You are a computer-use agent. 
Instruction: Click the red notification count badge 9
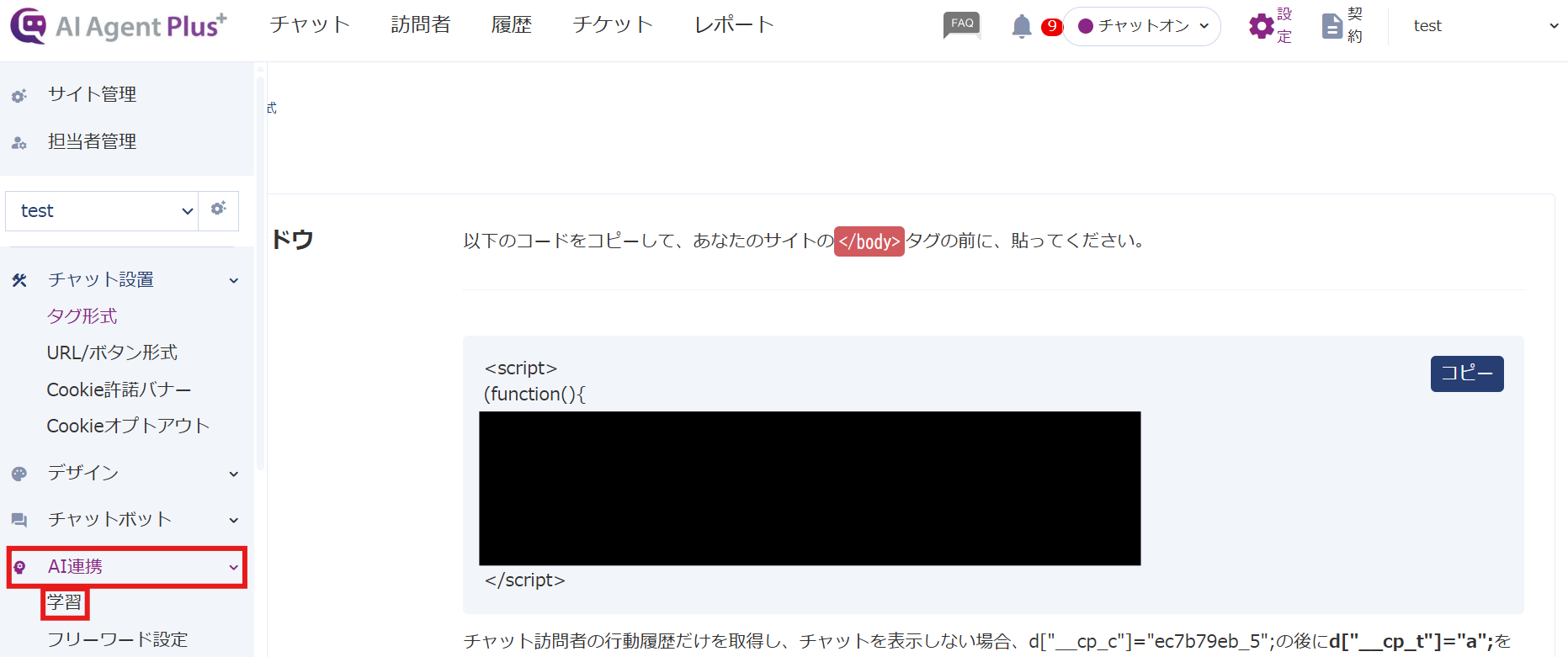[x=1051, y=27]
